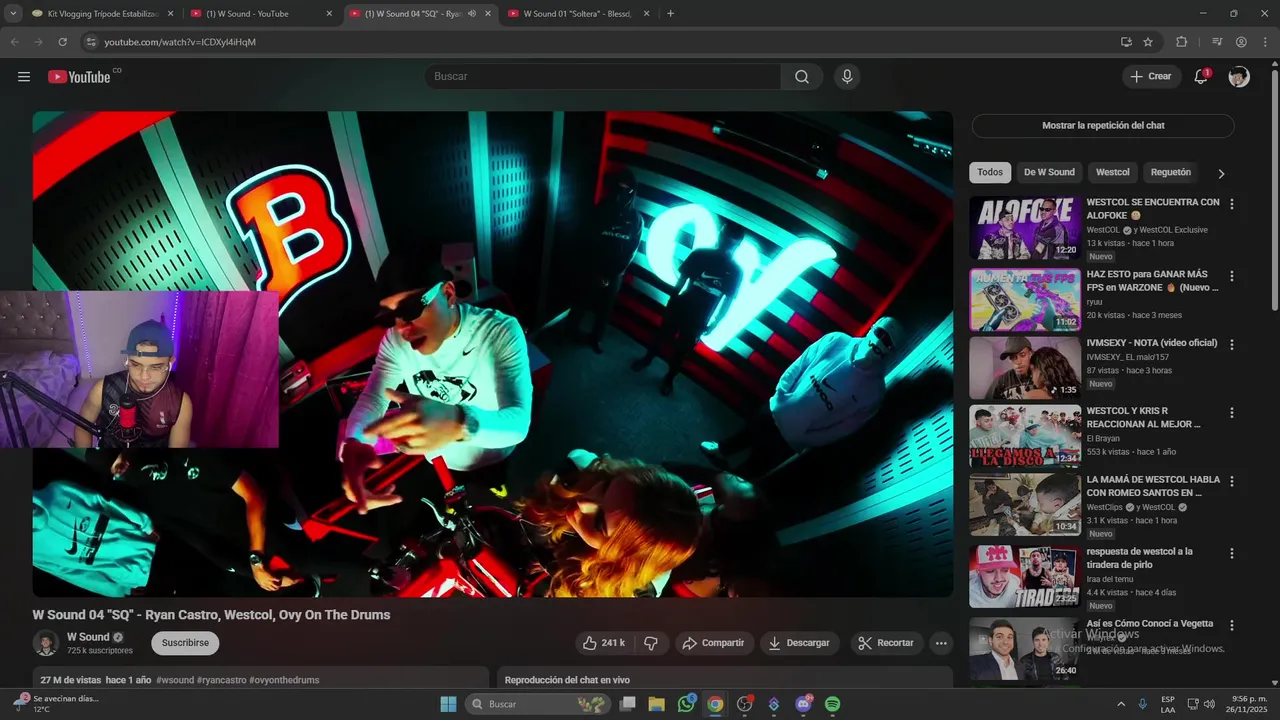1280x720 pixels.
Task: Open the account avatar menu
Action: pyautogui.click(x=1239, y=77)
